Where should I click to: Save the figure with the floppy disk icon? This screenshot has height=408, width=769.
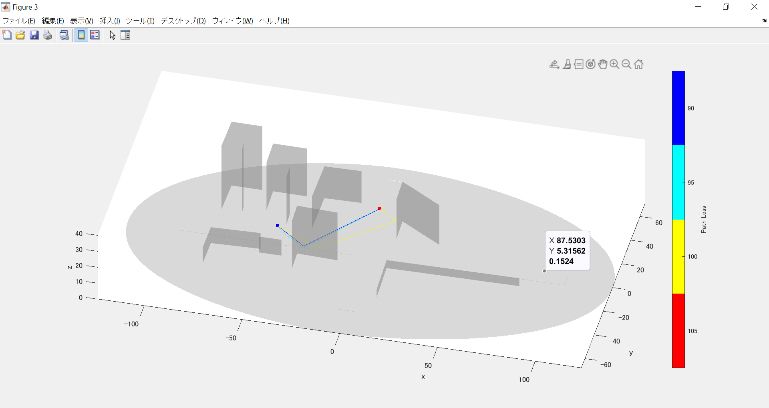34,35
